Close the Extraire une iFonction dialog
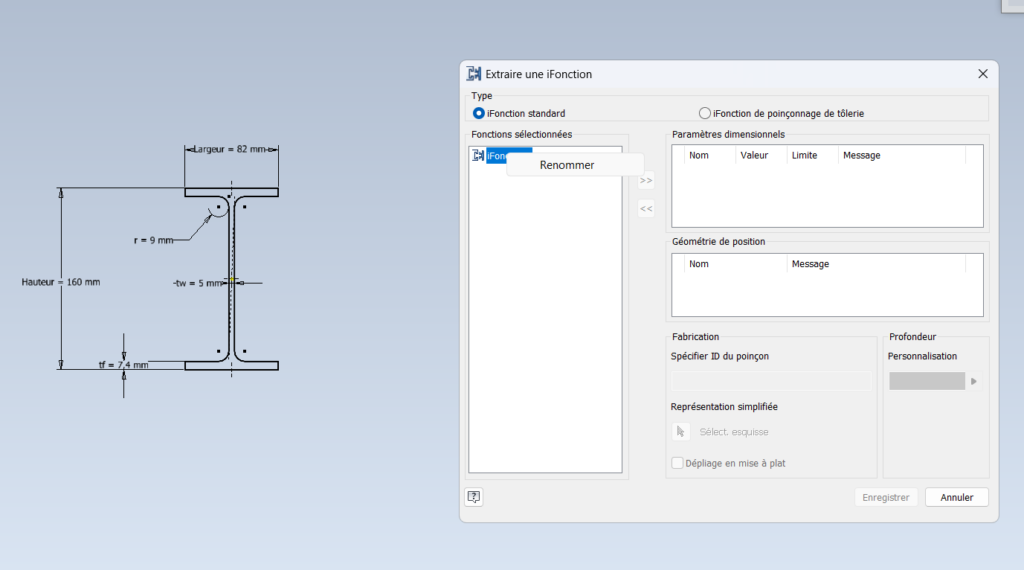The height and width of the screenshot is (570, 1024). pyautogui.click(x=983, y=73)
